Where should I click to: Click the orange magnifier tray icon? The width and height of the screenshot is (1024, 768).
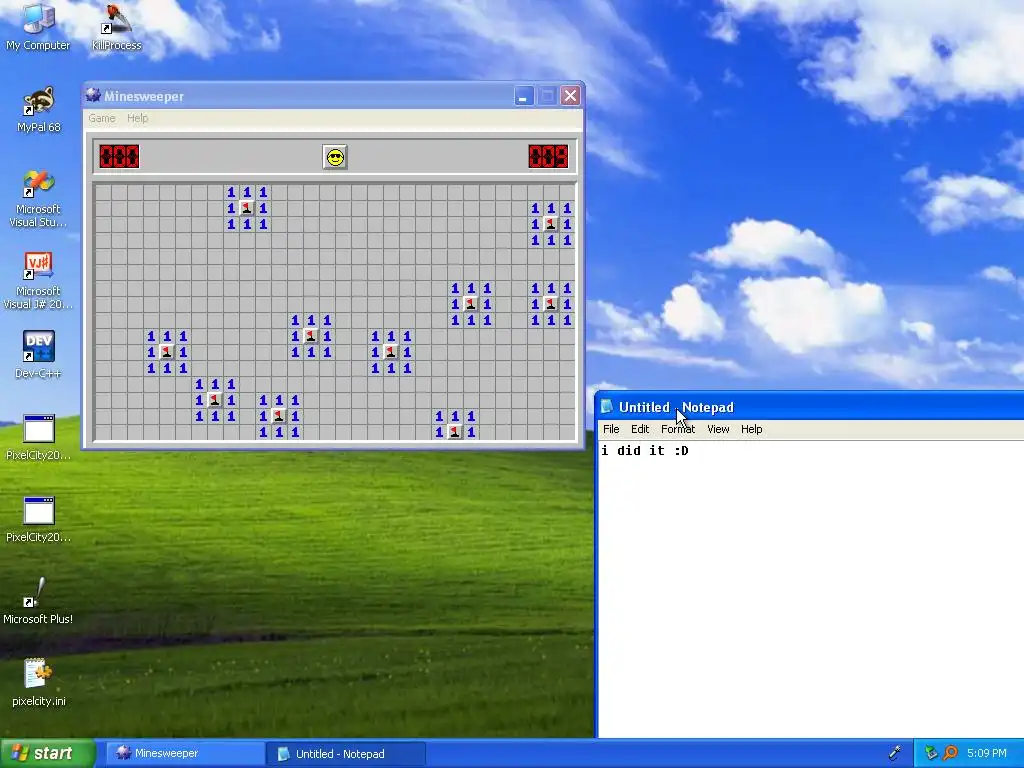pos(950,753)
